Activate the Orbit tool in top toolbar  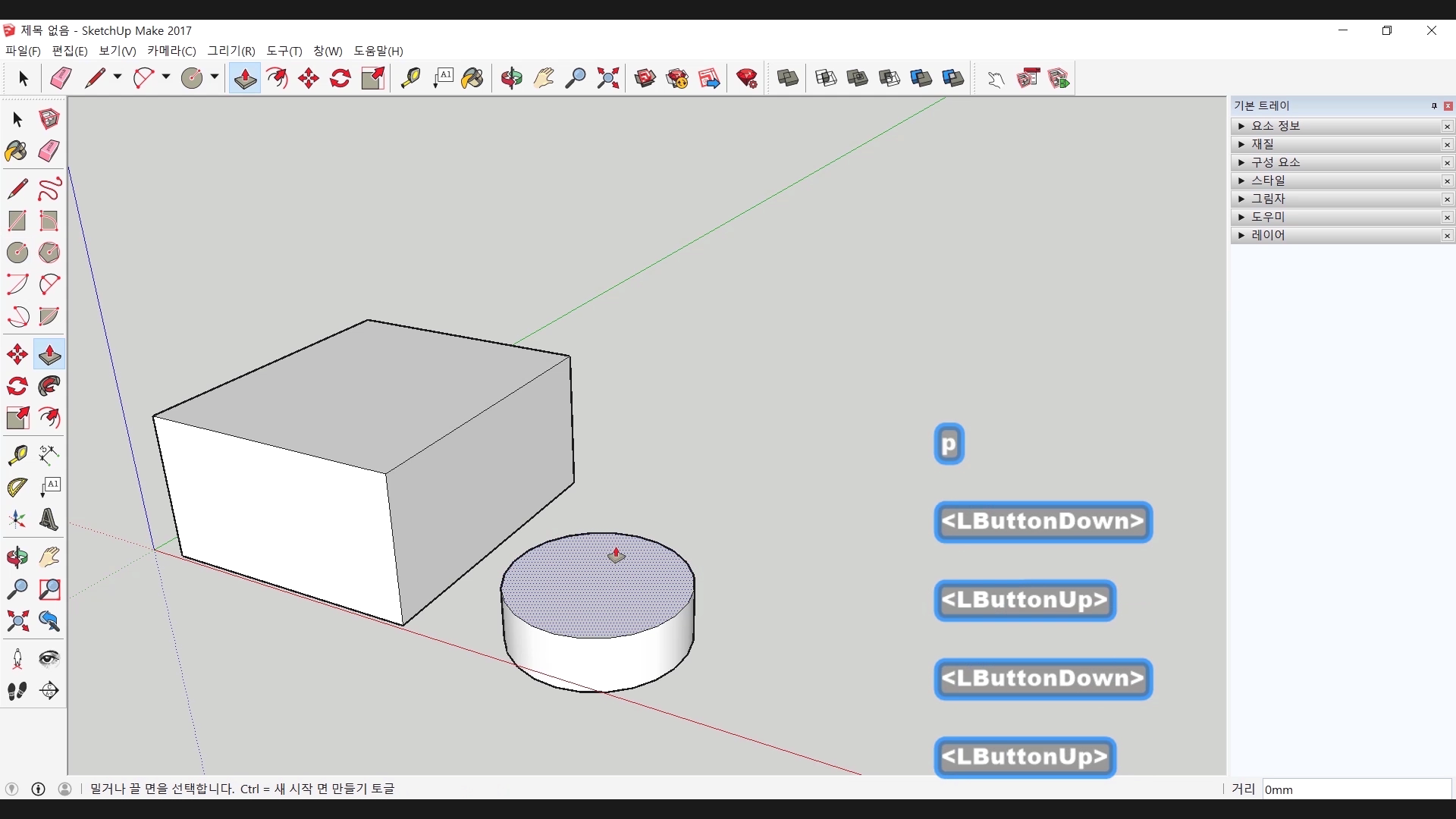point(511,78)
